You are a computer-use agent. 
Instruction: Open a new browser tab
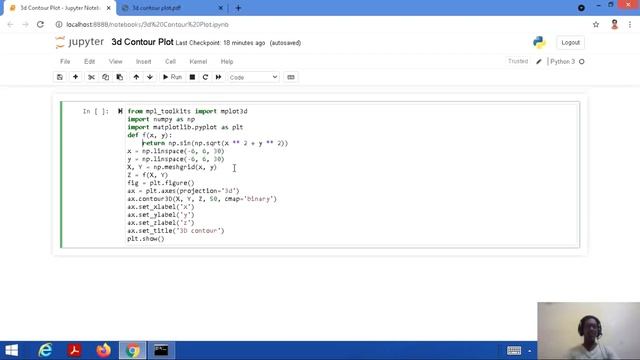click(x=238, y=8)
